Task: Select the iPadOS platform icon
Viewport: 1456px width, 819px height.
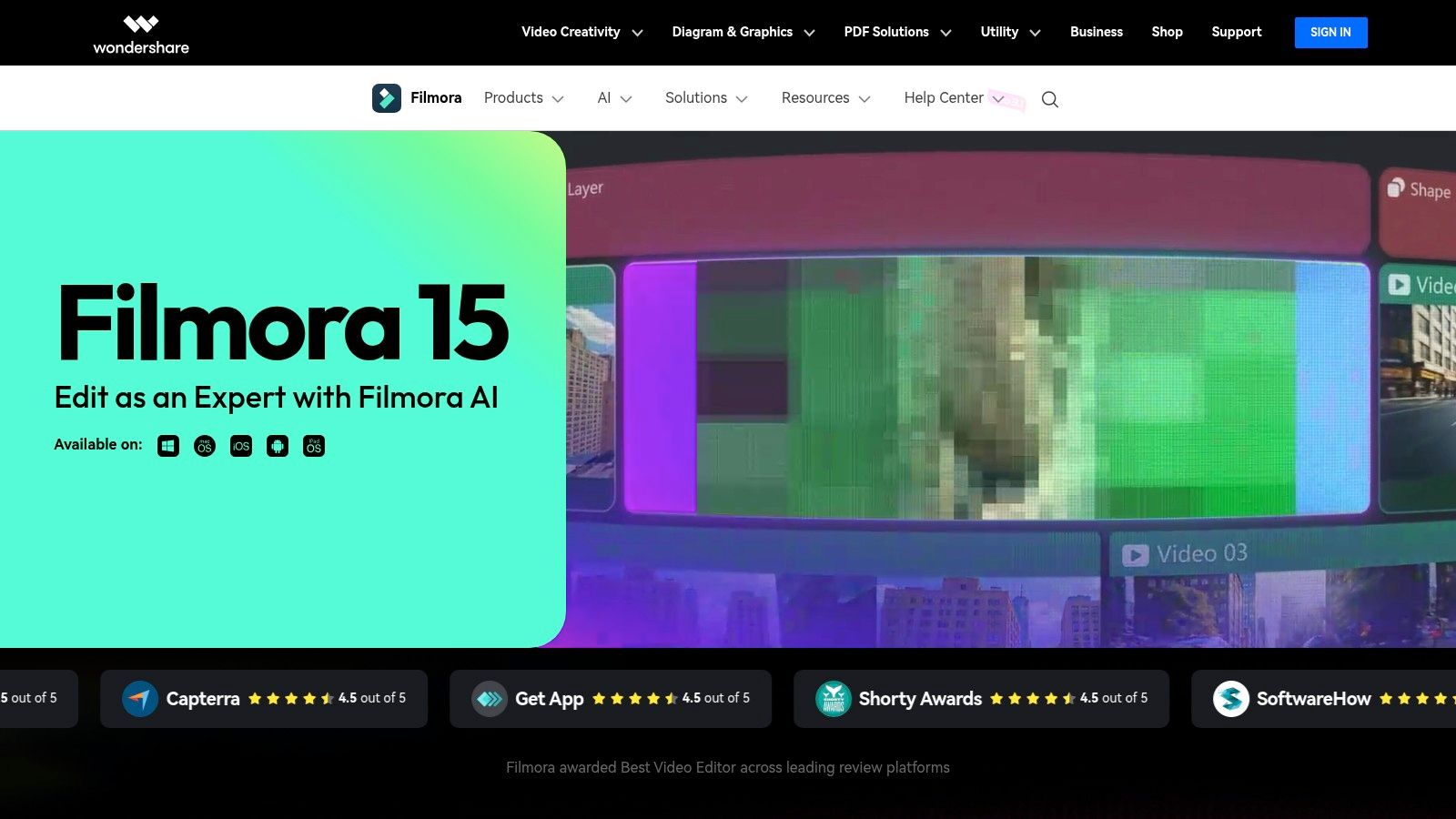Action: (314, 446)
